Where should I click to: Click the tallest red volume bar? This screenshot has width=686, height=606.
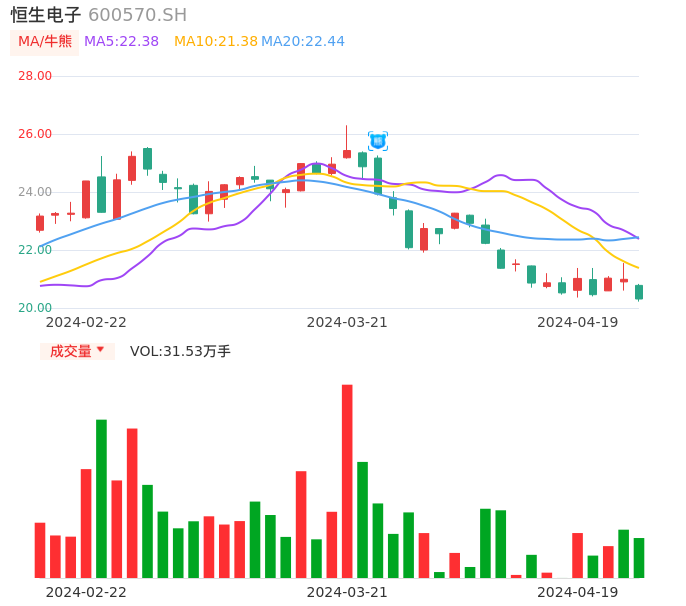[x=347, y=480]
